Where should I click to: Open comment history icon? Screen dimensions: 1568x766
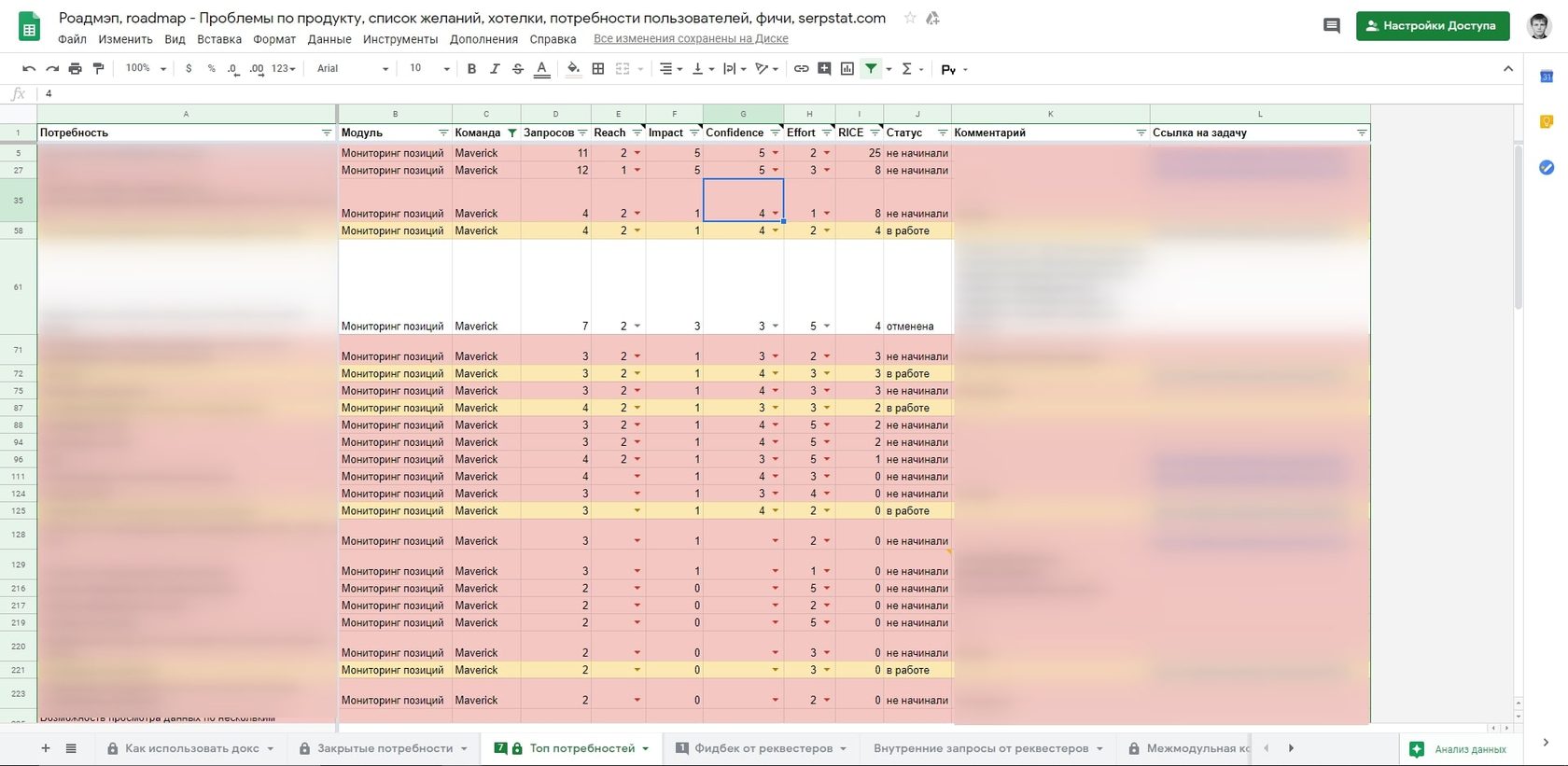point(1332,26)
